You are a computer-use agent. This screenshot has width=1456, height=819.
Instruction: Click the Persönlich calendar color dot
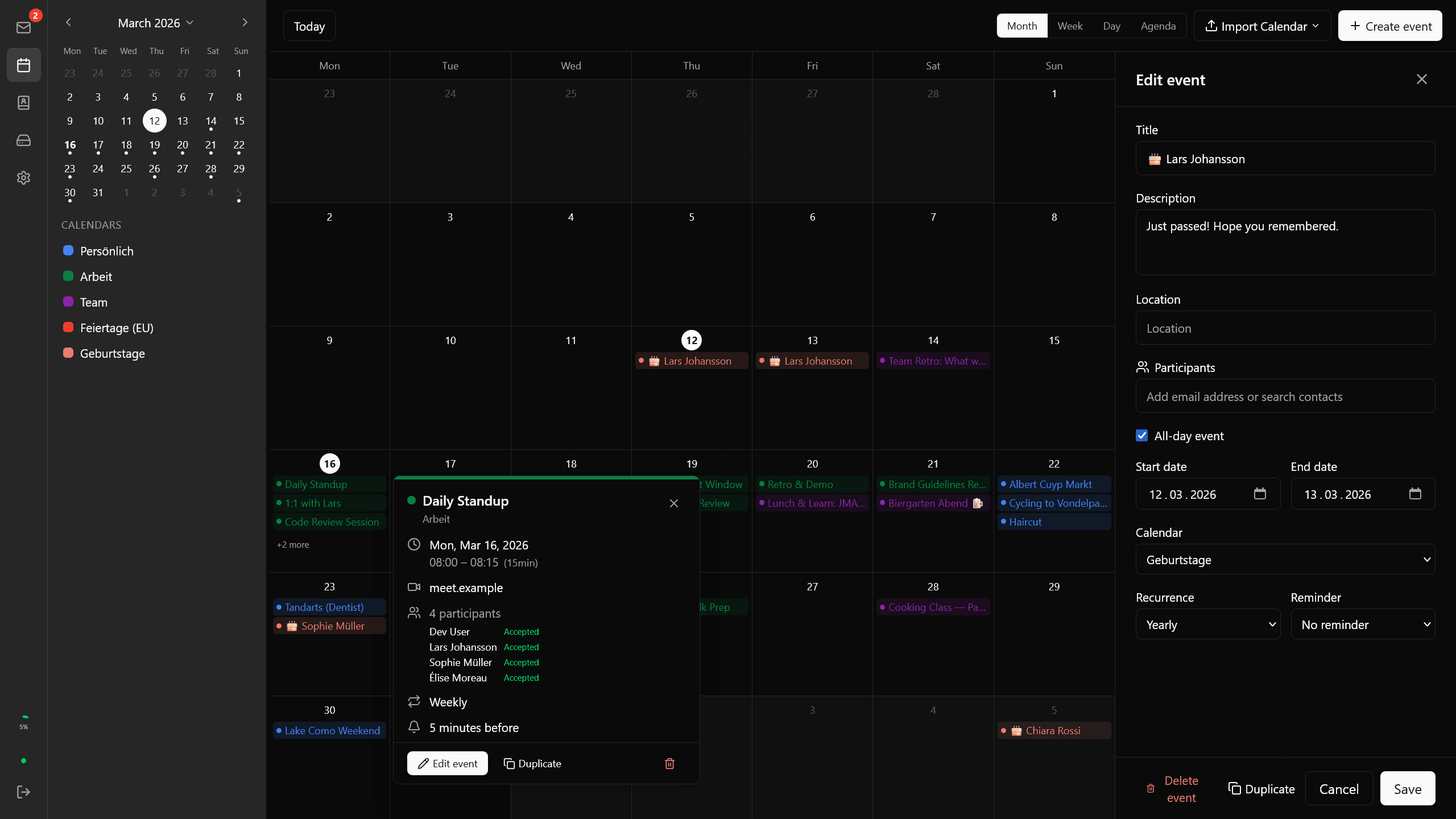[68, 250]
